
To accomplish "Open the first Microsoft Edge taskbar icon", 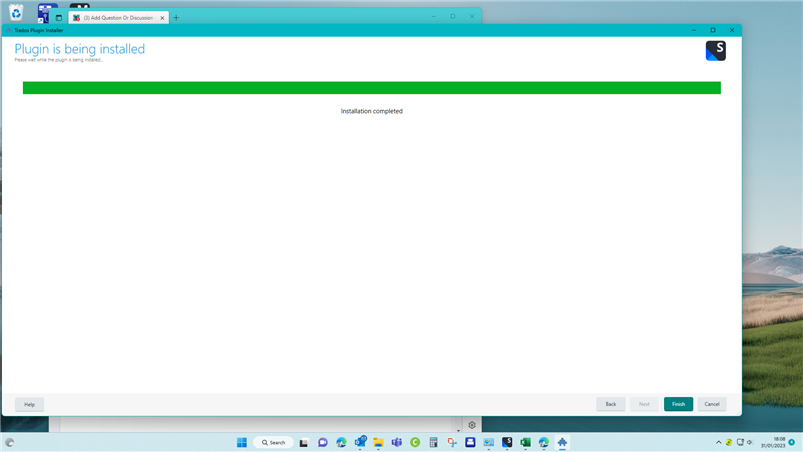I will point(341,442).
